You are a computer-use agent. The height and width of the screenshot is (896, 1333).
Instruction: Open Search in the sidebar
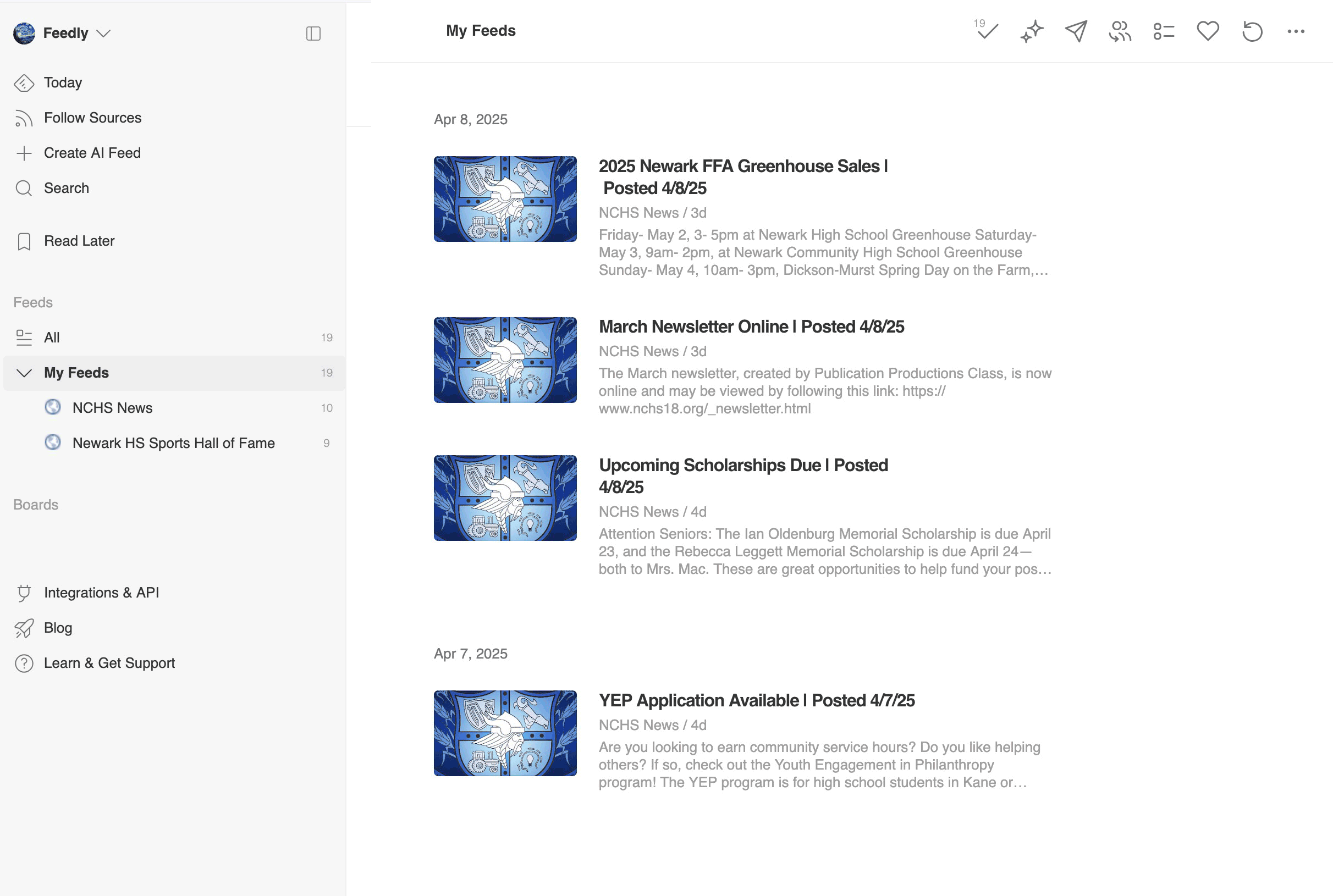click(x=67, y=188)
